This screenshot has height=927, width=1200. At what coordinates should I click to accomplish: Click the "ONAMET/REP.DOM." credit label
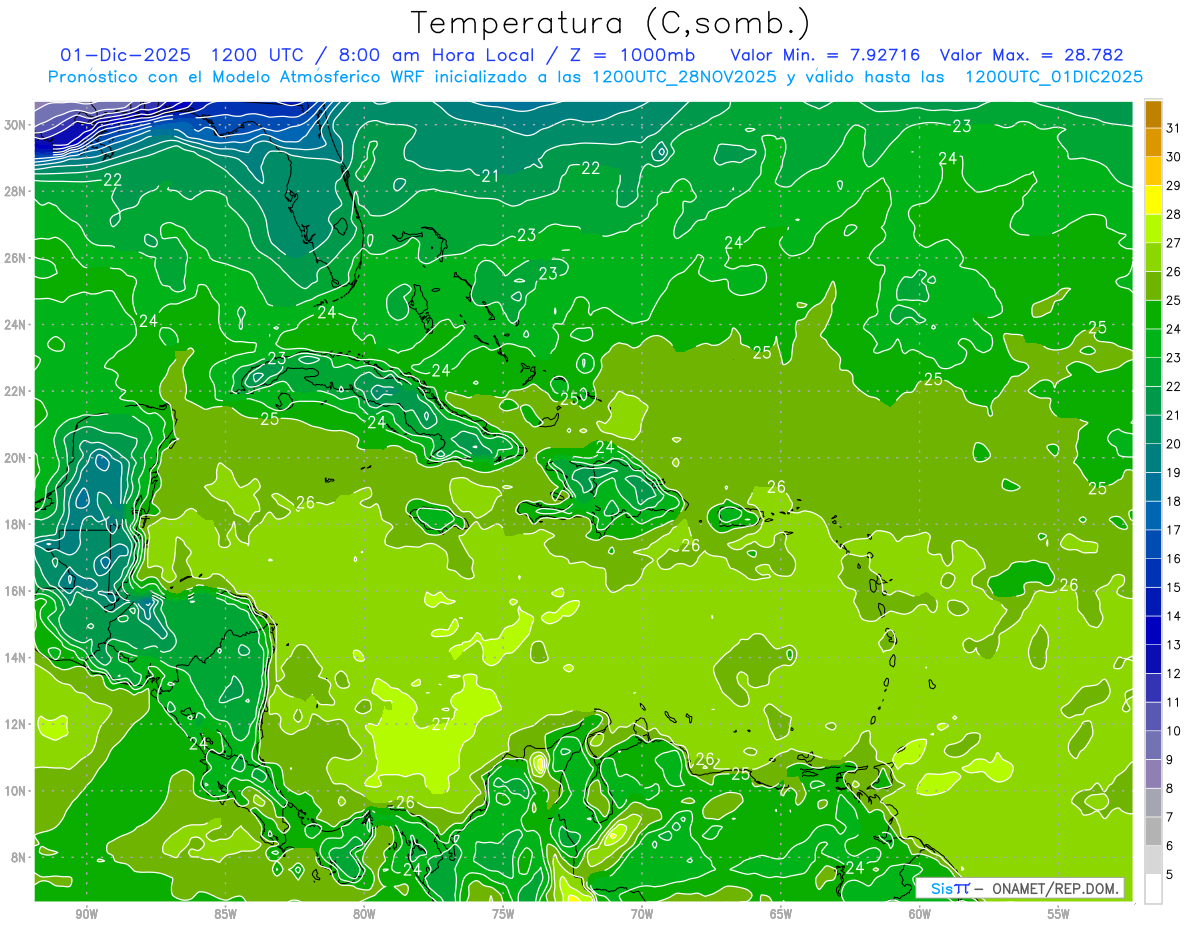coord(1055,888)
